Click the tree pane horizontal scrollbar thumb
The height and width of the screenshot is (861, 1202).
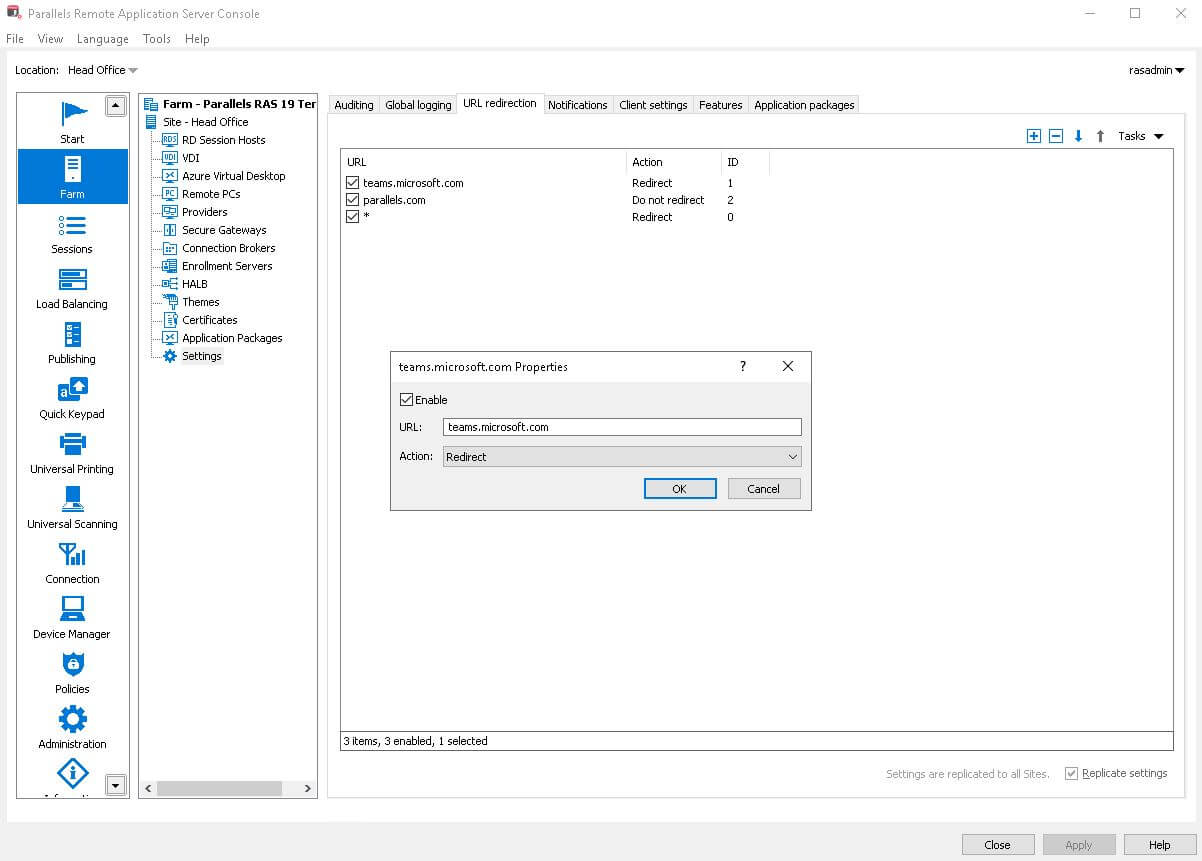pyautogui.click(x=219, y=788)
